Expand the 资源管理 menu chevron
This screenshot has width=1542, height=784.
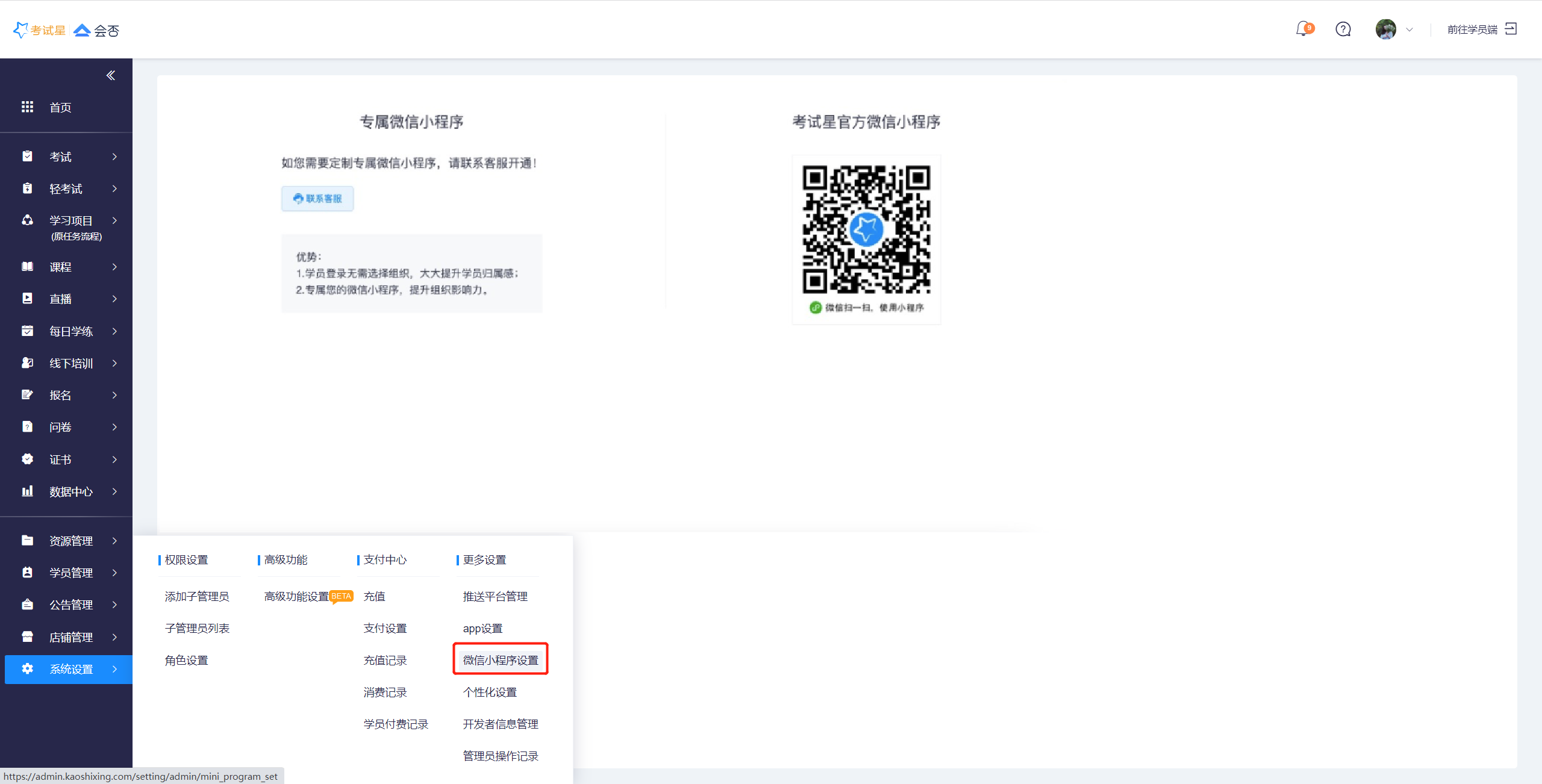coord(114,541)
